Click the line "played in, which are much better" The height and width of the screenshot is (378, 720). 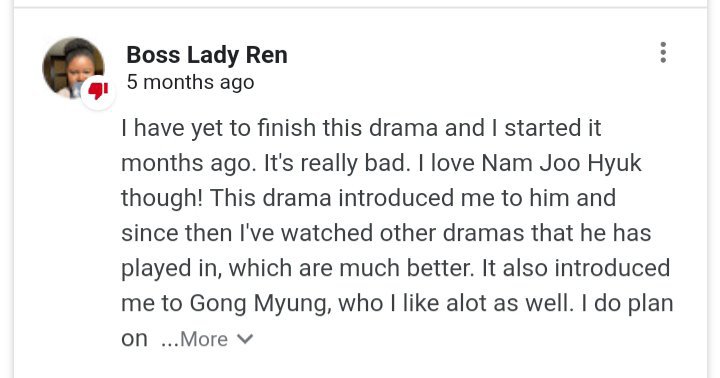[297, 269]
